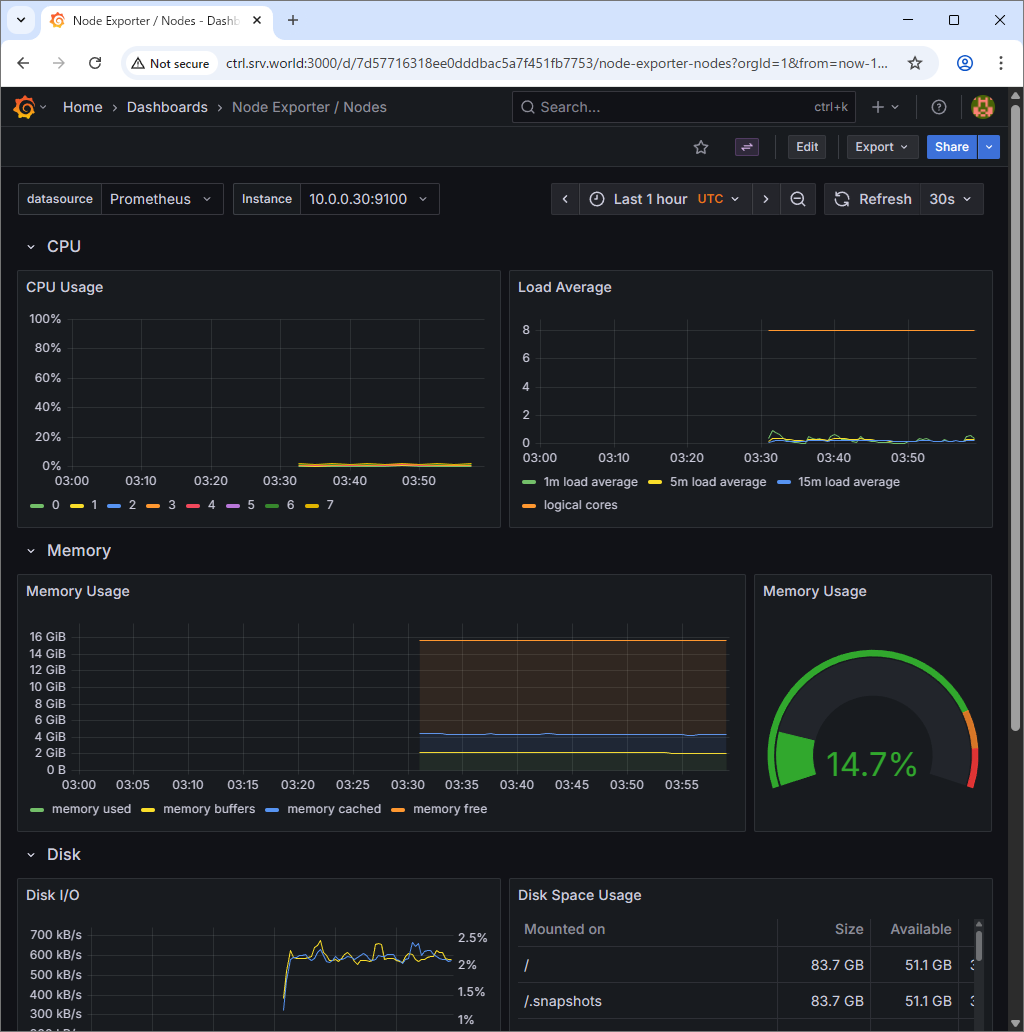The image size is (1024, 1032).
Task: Toggle logical cores legend series
Action: [580, 505]
